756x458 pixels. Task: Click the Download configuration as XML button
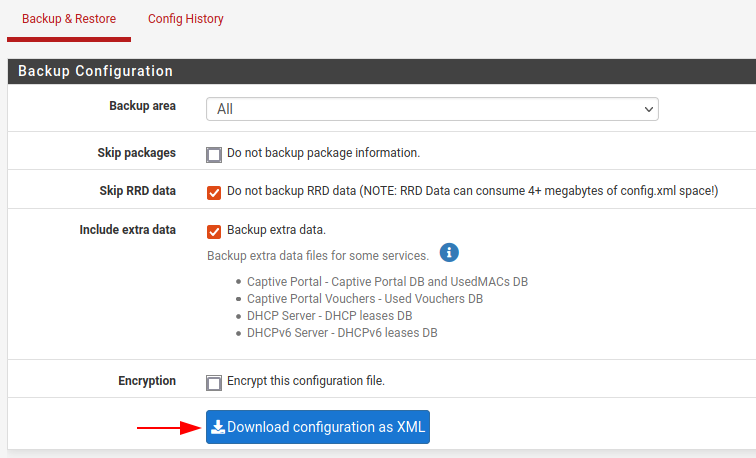coord(318,427)
